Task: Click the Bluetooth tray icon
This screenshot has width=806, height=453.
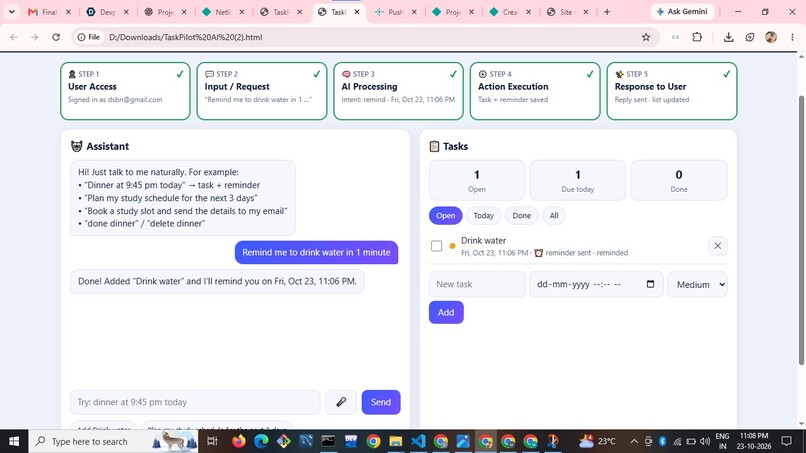Action: coord(662,441)
